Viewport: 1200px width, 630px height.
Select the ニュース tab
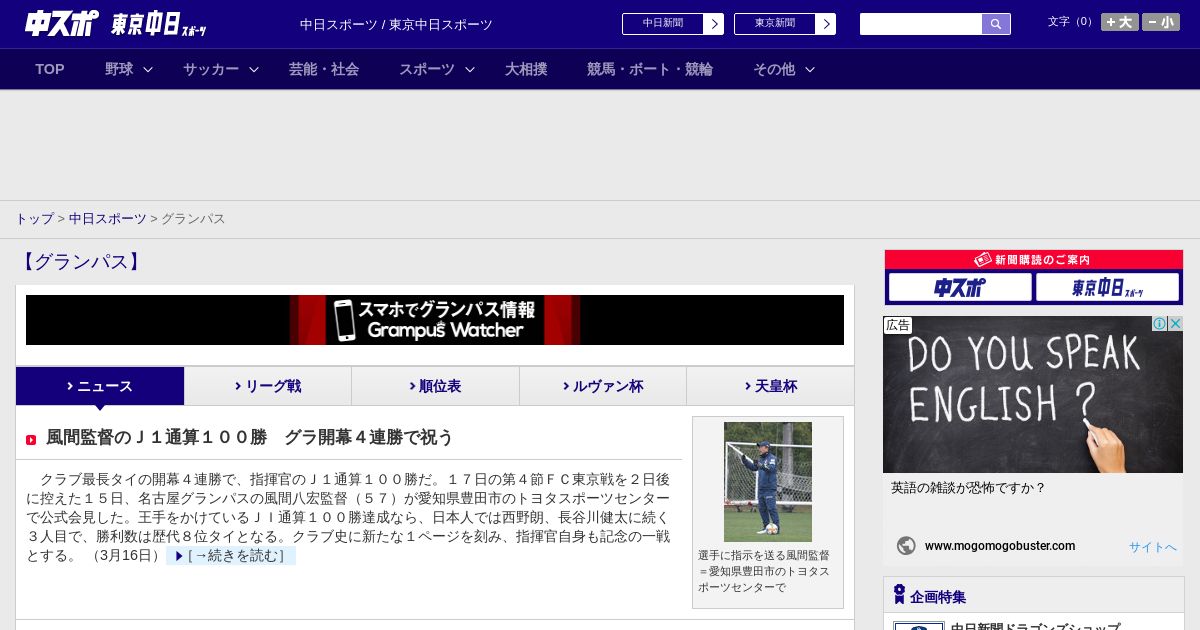[x=100, y=386]
